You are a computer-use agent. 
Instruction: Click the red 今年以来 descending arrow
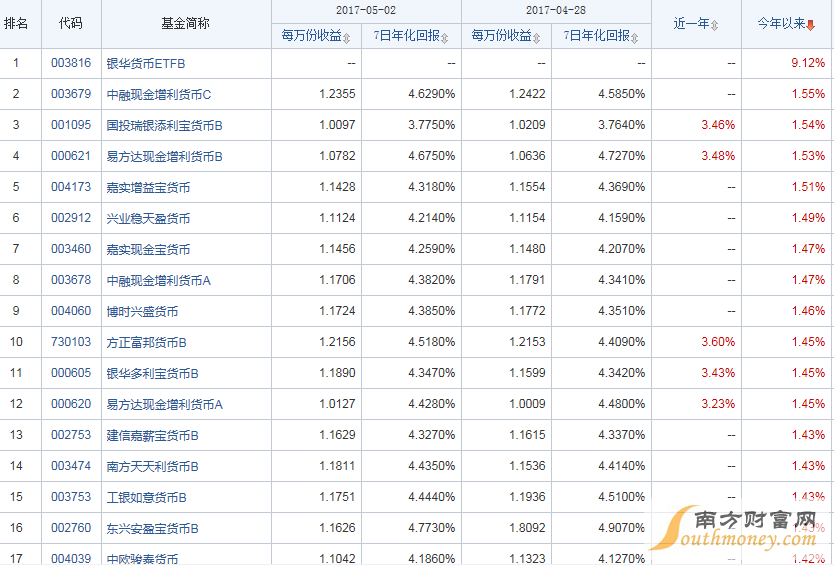coord(811,25)
